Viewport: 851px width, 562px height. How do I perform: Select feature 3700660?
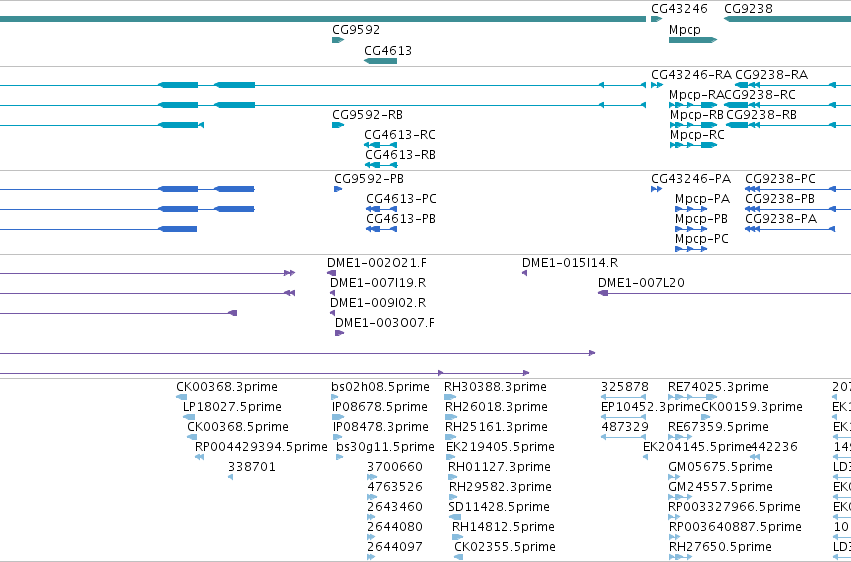tap(395, 468)
